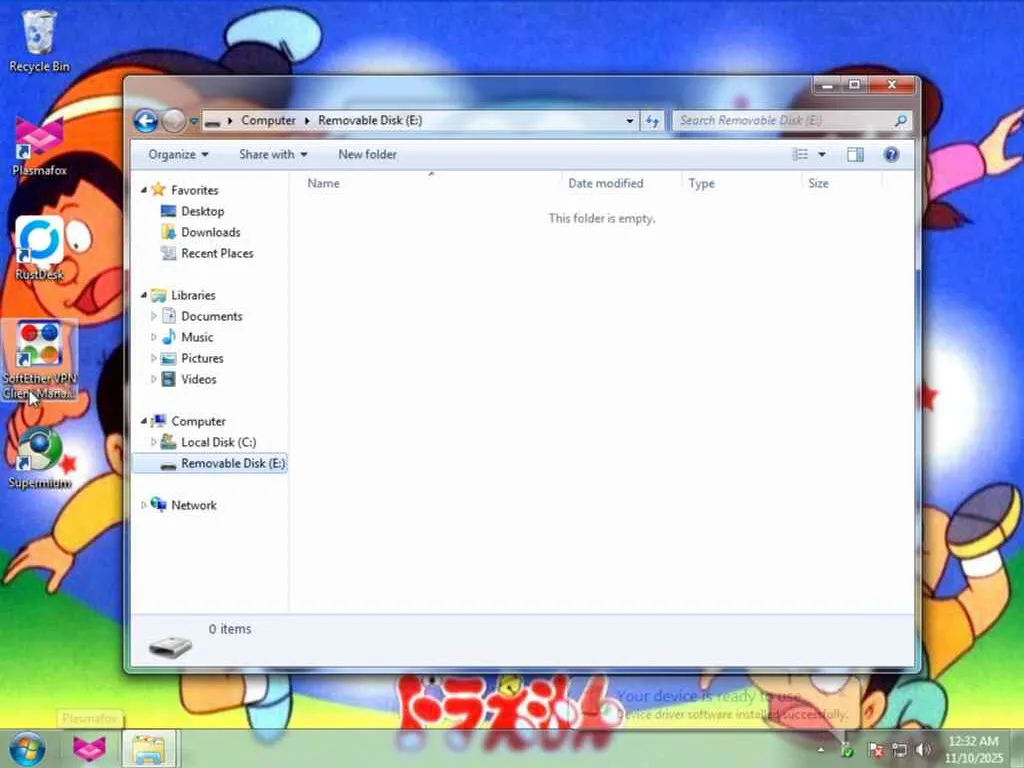Open Explorer help with the question mark icon

click(891, 155)
